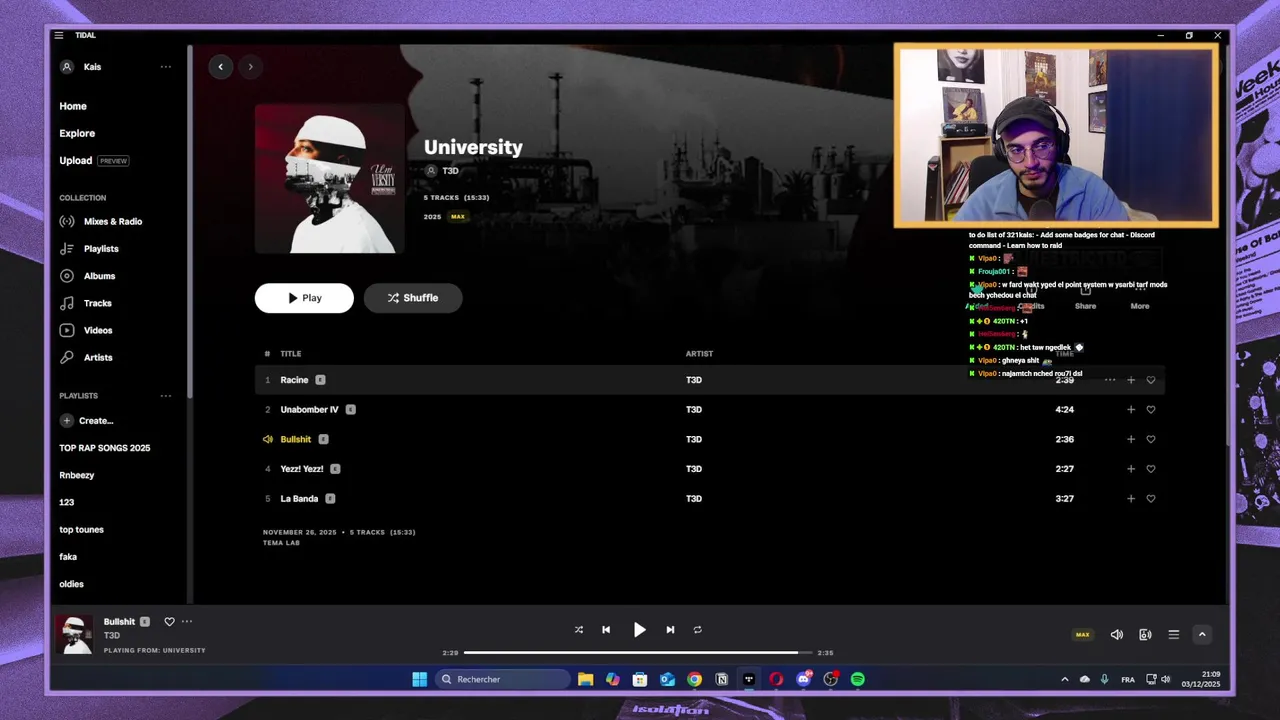Image resolution: width=1280 pixels, height=720 pixels.
Task: Open more options for Racine track
Action: [x=1110, y=380]
